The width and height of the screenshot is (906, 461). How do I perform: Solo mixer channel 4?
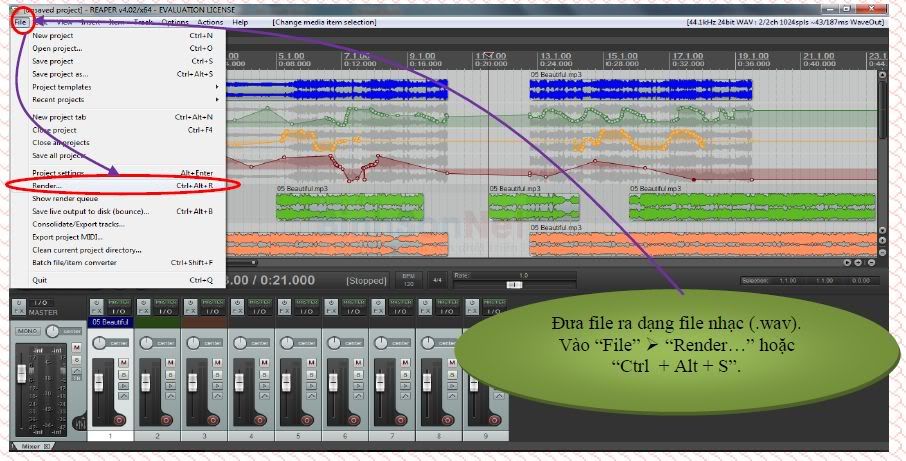262,374
